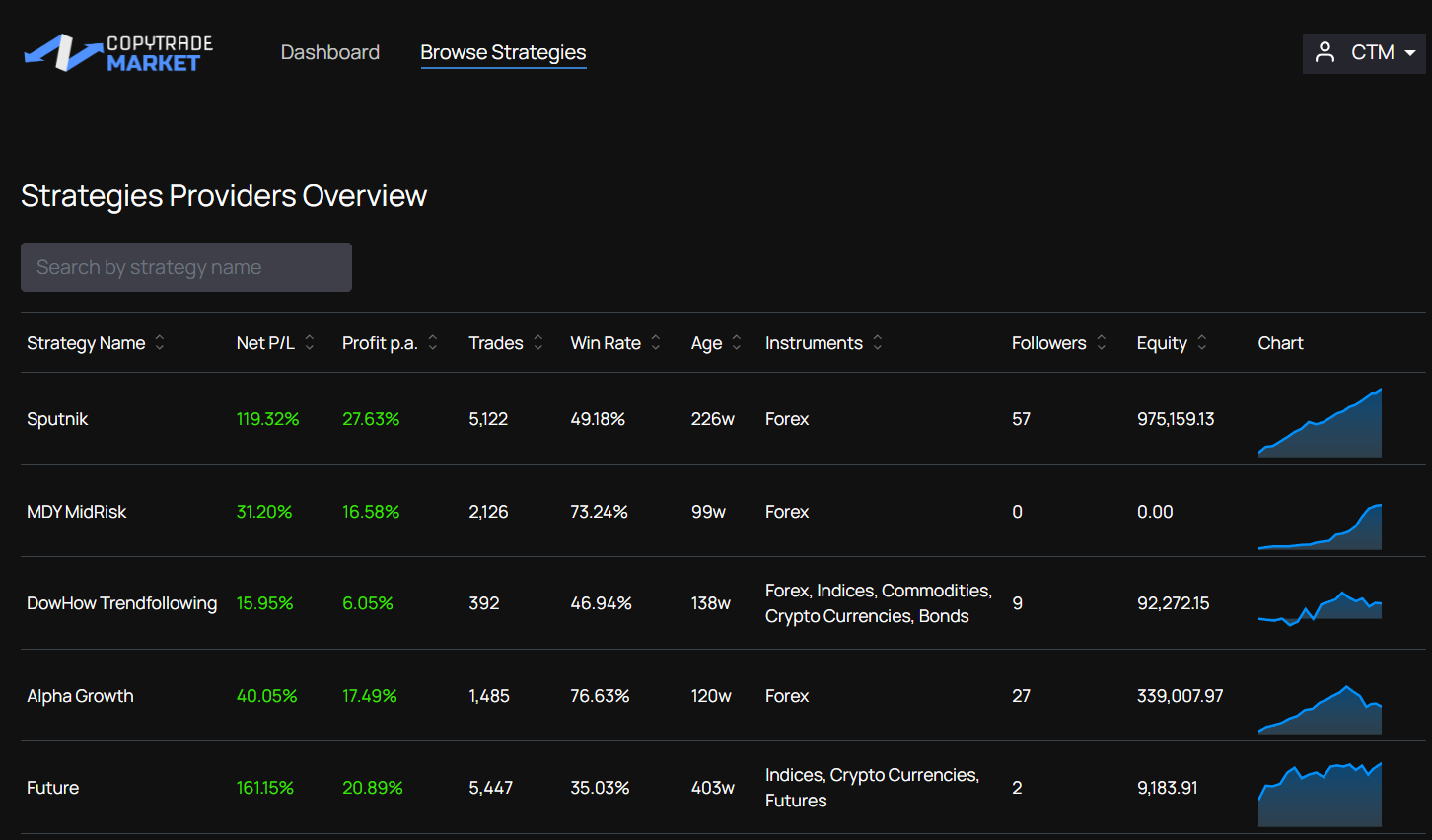Open the Alpha Growth strategy
This screenshot has width=1432, height=840.
[80, 696]
